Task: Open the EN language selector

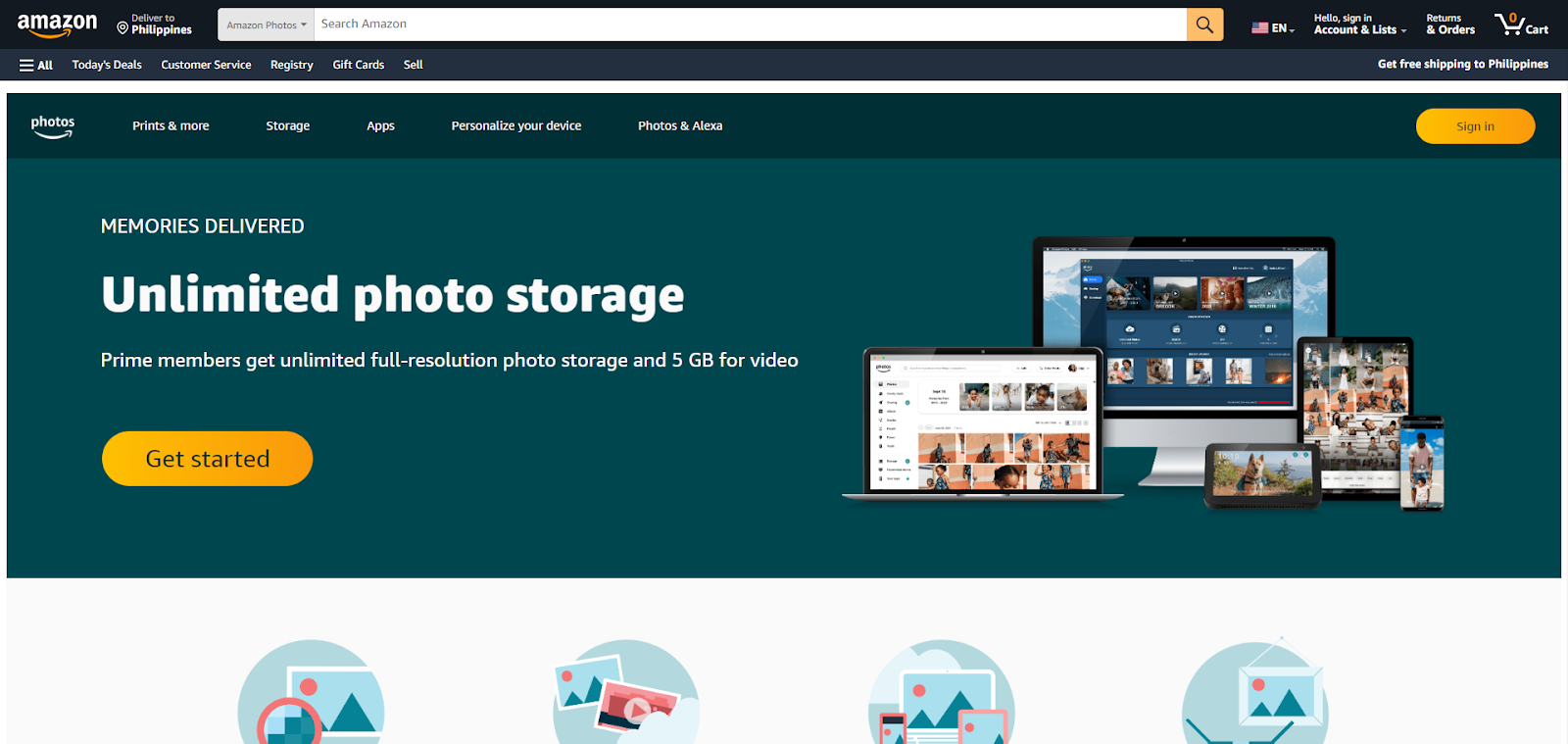Action: (1273, 27)
